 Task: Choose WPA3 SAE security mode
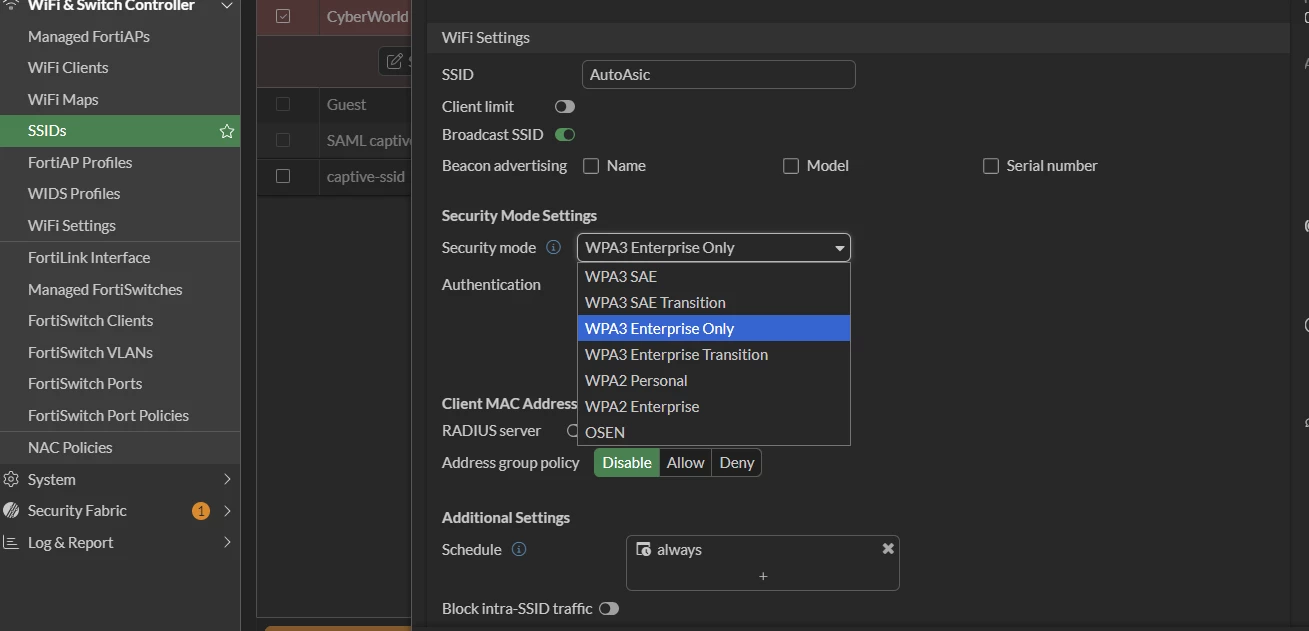pyautogui.click(x=714, y=276)
